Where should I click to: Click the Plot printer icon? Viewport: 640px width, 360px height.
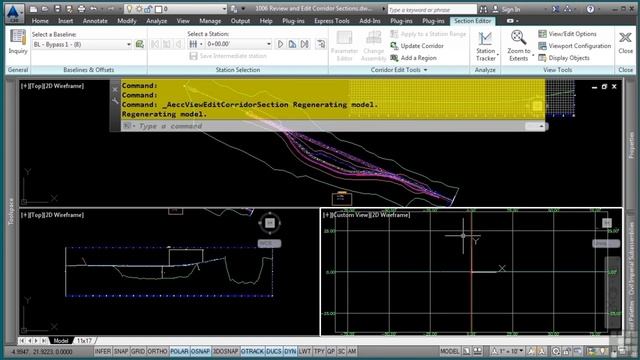(81, 9)
